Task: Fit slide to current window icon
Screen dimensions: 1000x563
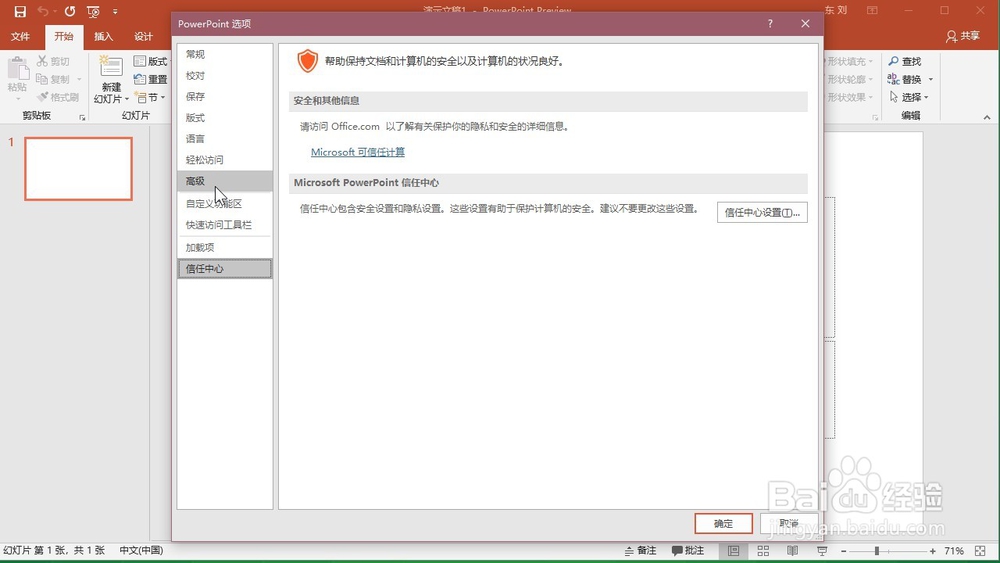Action: (980, 550)
